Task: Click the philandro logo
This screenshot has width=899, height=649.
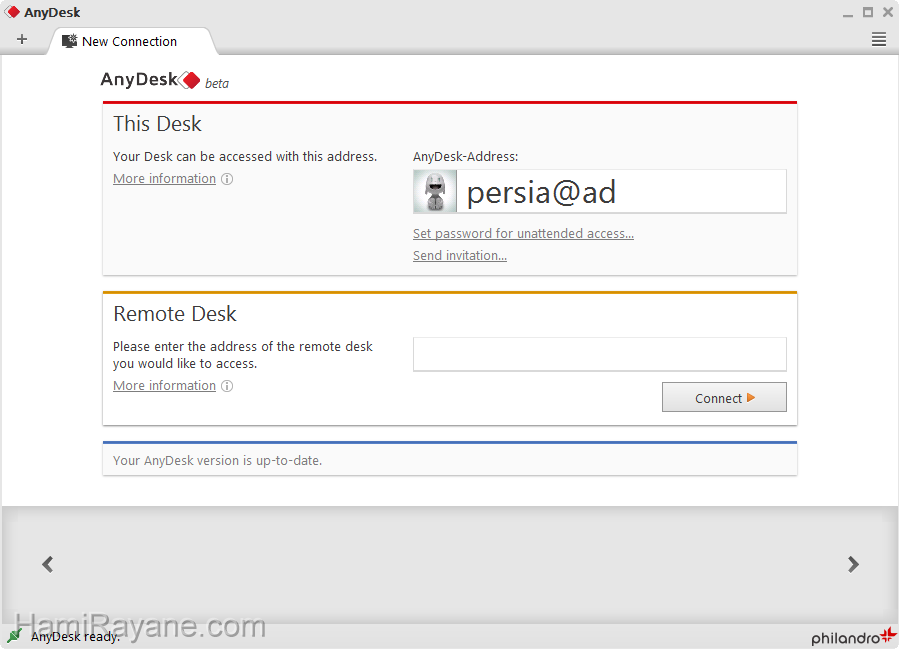Action: tap(853, 636)
